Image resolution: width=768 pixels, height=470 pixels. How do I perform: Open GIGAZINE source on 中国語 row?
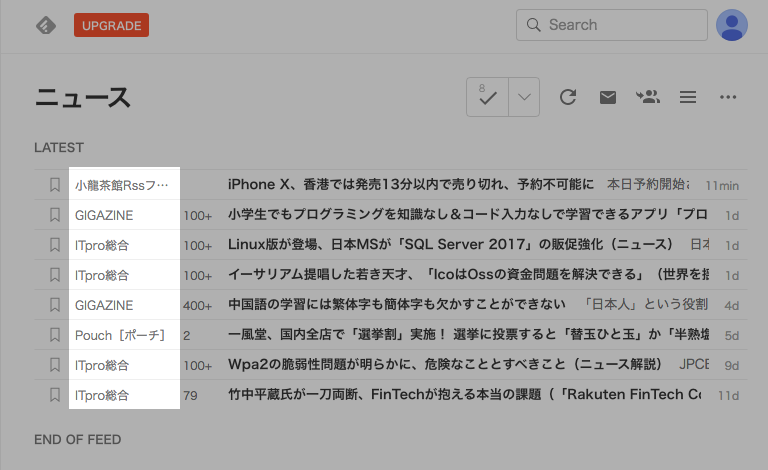(x=104, y=306)
